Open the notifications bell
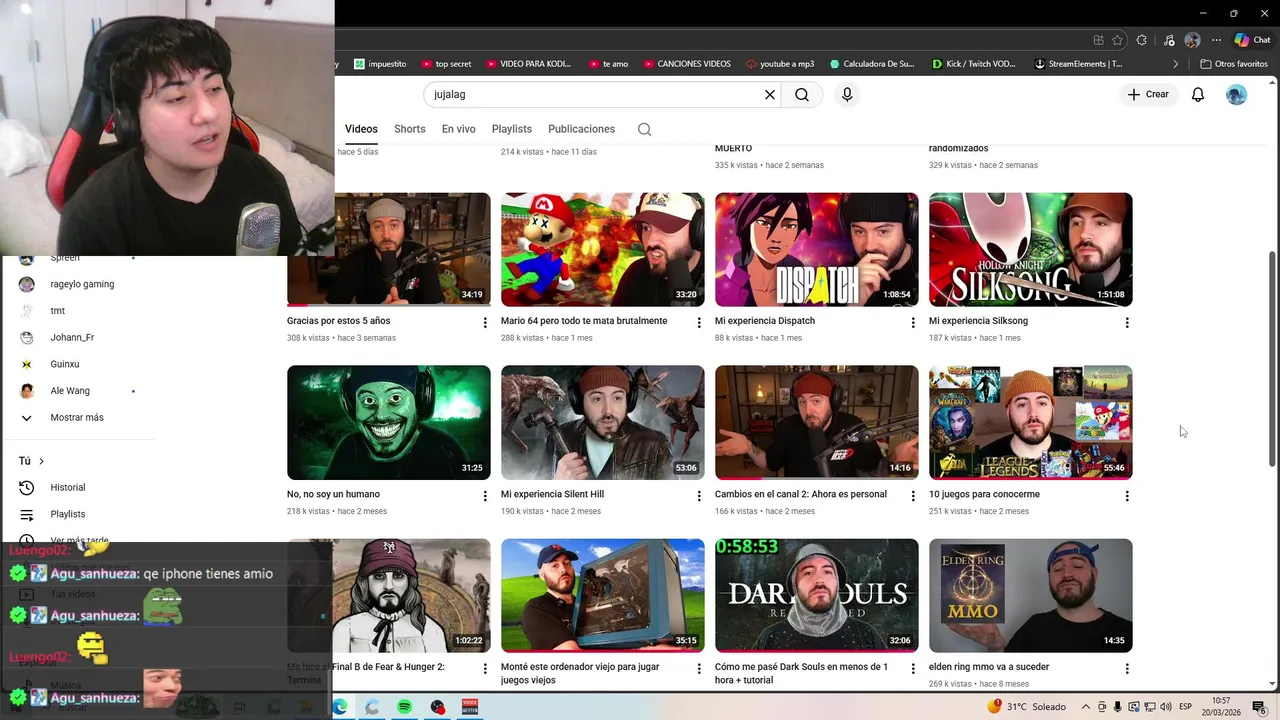This screenshot has height=720, width=1280. [x=1198, y=95]
